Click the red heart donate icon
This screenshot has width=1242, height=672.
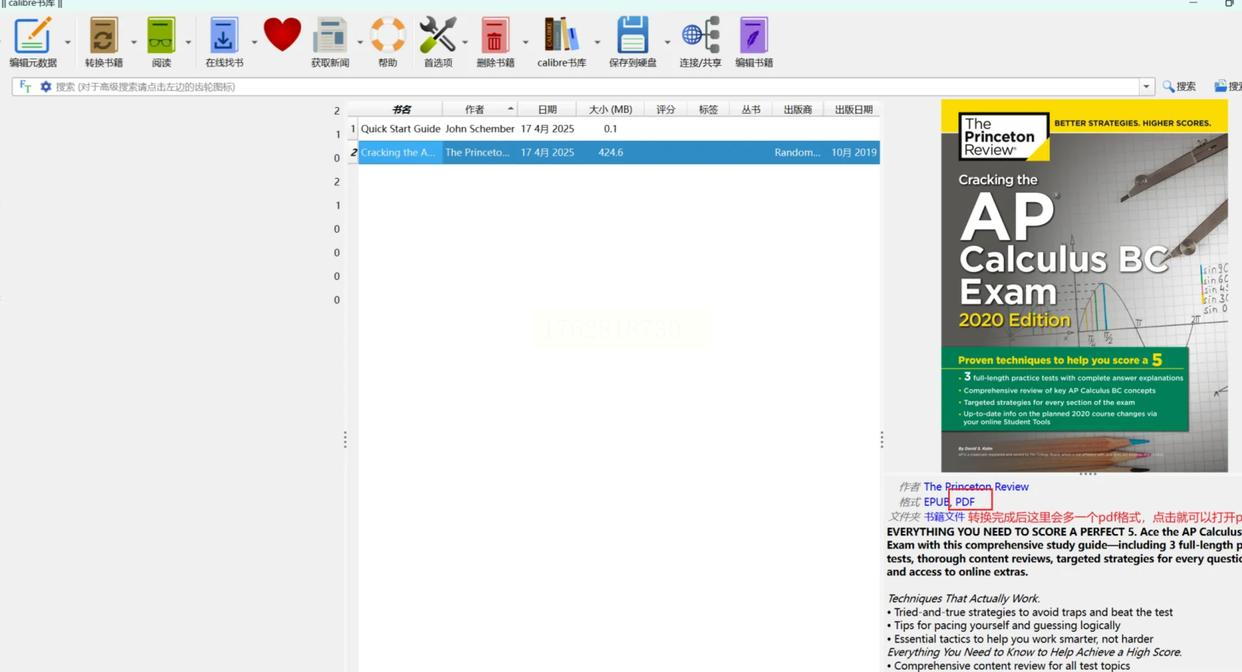pyautogui.click(x=282, y=35)
